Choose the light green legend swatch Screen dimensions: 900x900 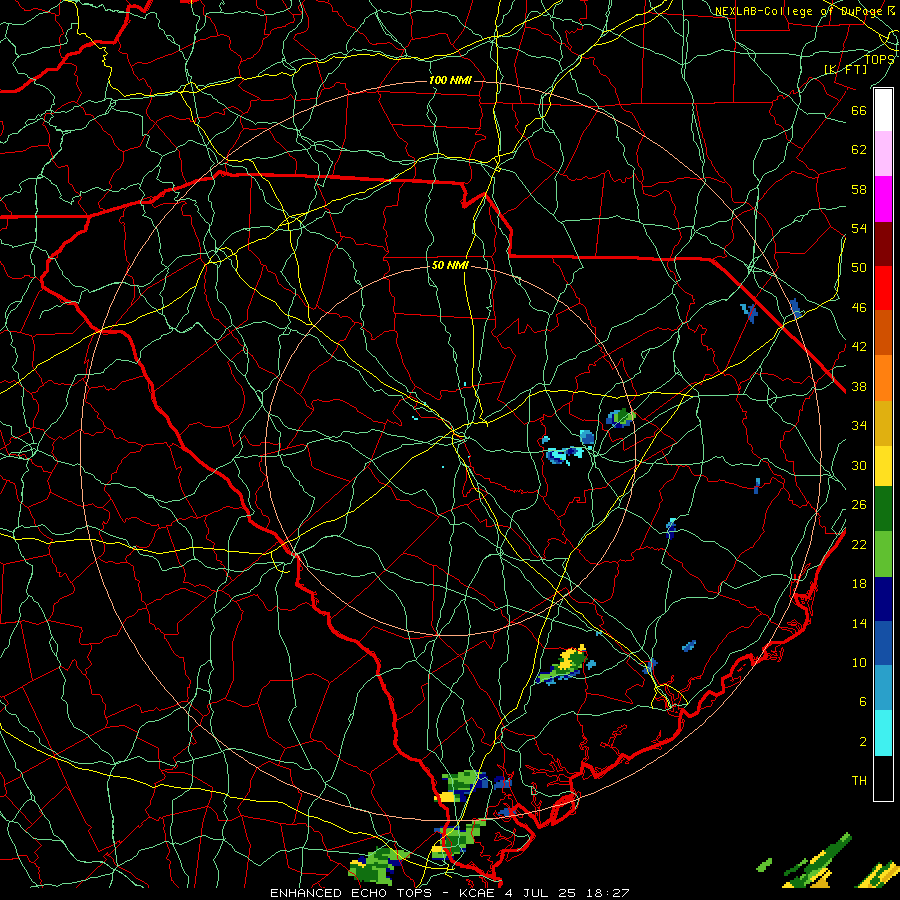point(883,554)
